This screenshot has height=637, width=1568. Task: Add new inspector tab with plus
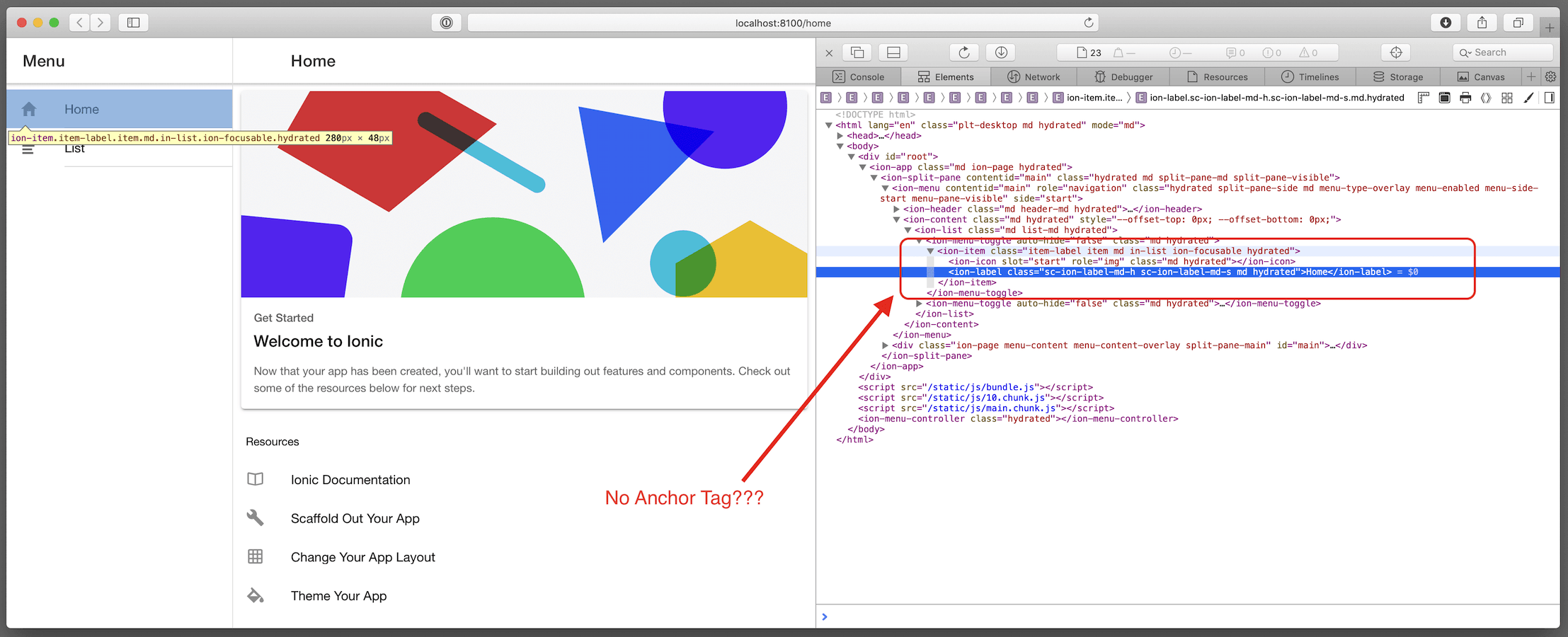pos(1531,76)
